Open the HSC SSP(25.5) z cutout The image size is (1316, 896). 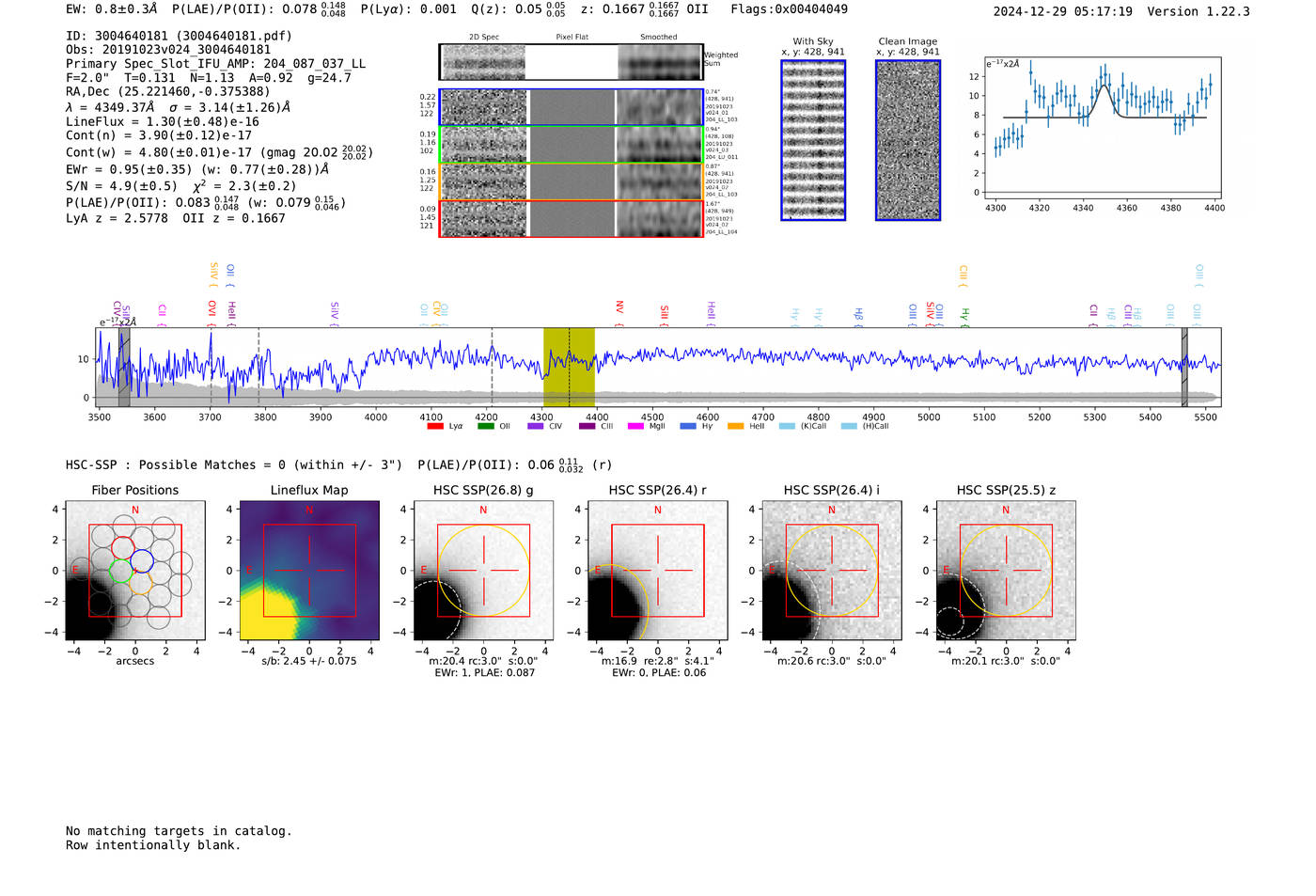1006,571
